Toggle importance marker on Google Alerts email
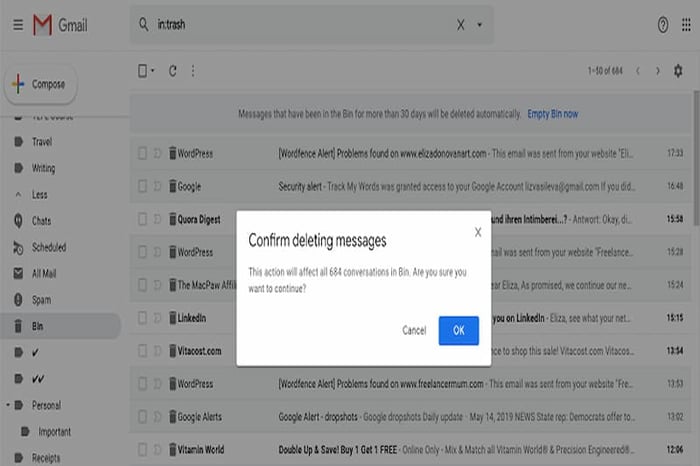Viewport: 700px width, 466px height. 157,417
